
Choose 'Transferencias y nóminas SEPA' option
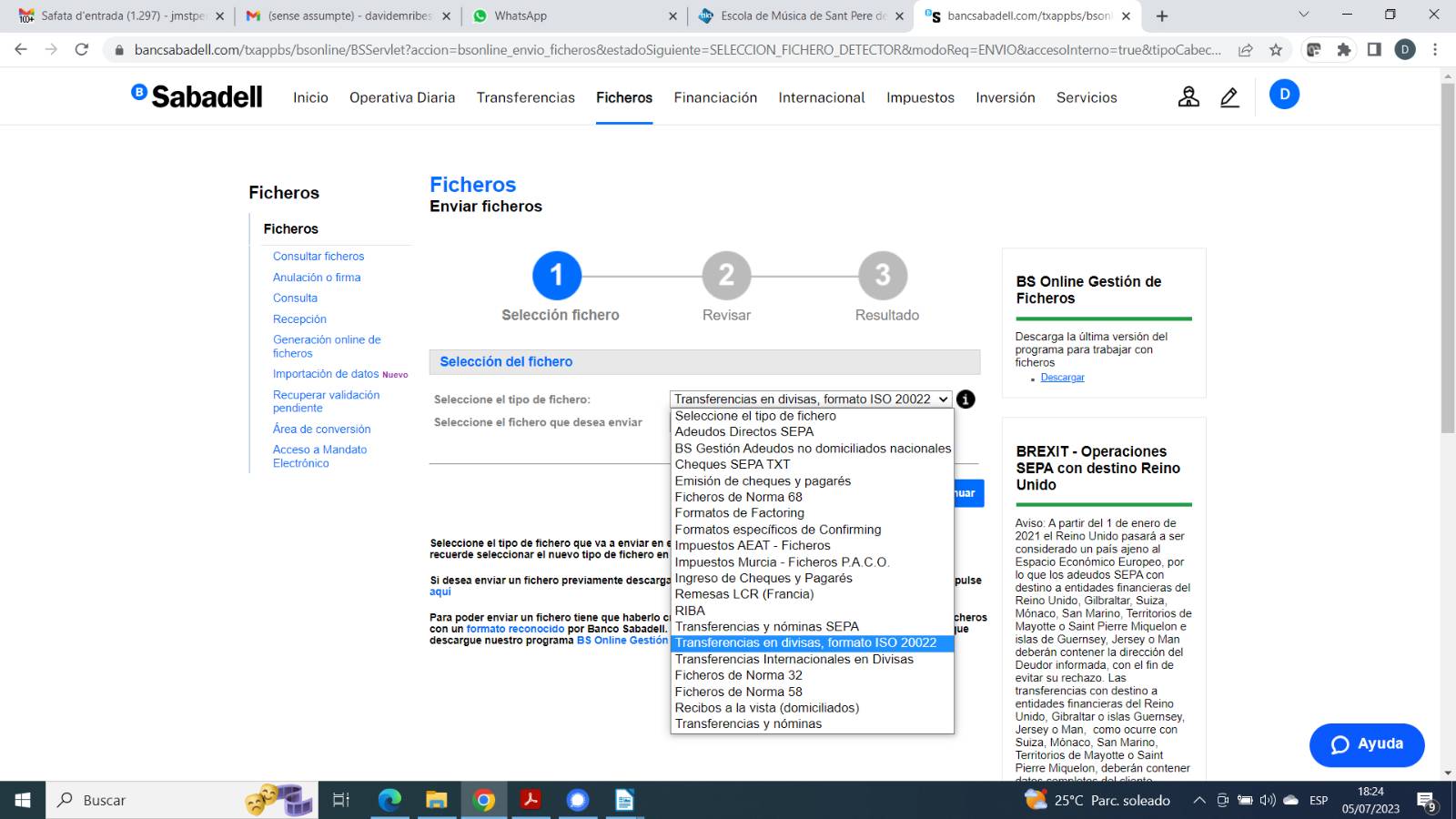(766, 627)
